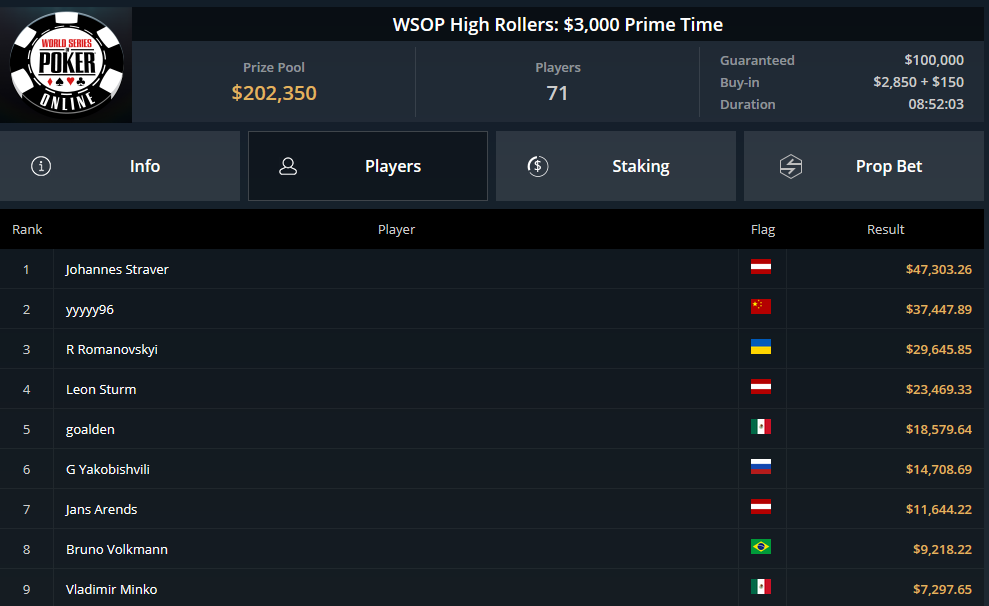Click the Ukraine flag for R Romanovskyi
Viewport: 989px width, 606px height.
[761, 347]
